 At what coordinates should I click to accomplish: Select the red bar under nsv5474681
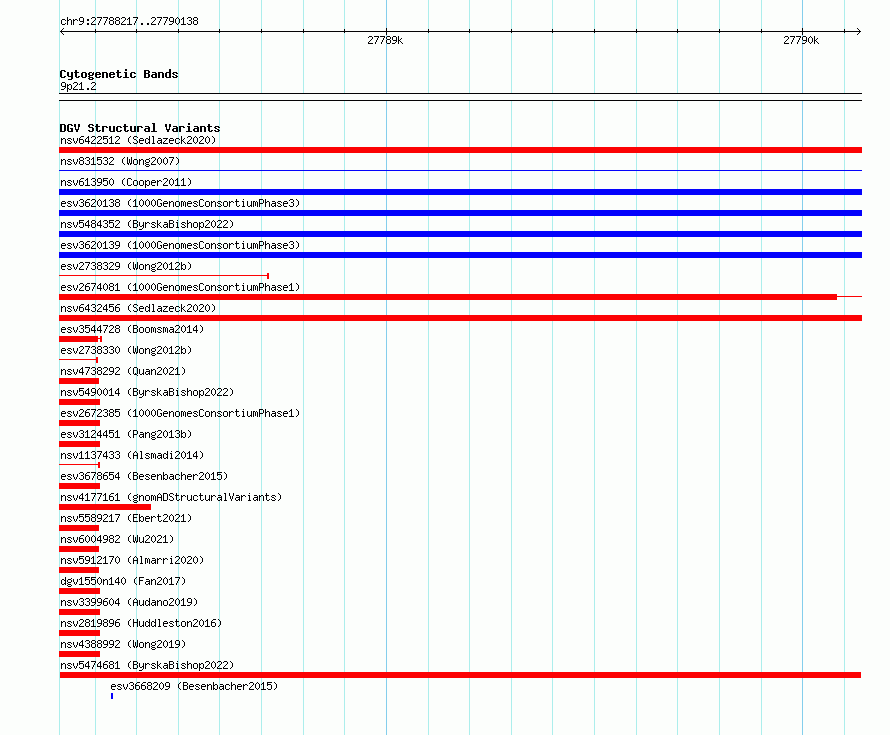460,675
